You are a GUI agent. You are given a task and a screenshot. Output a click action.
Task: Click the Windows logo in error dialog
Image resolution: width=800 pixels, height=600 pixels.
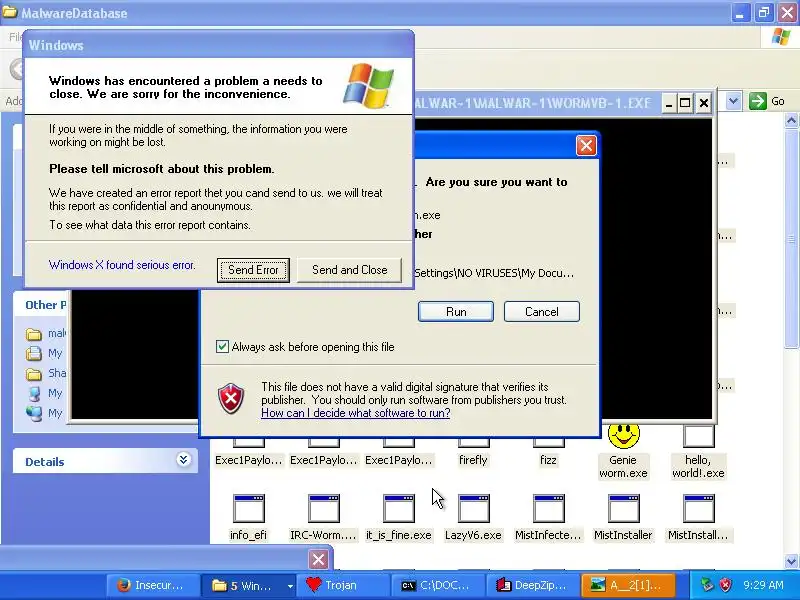pyautogui.click(x=369, y=86)
